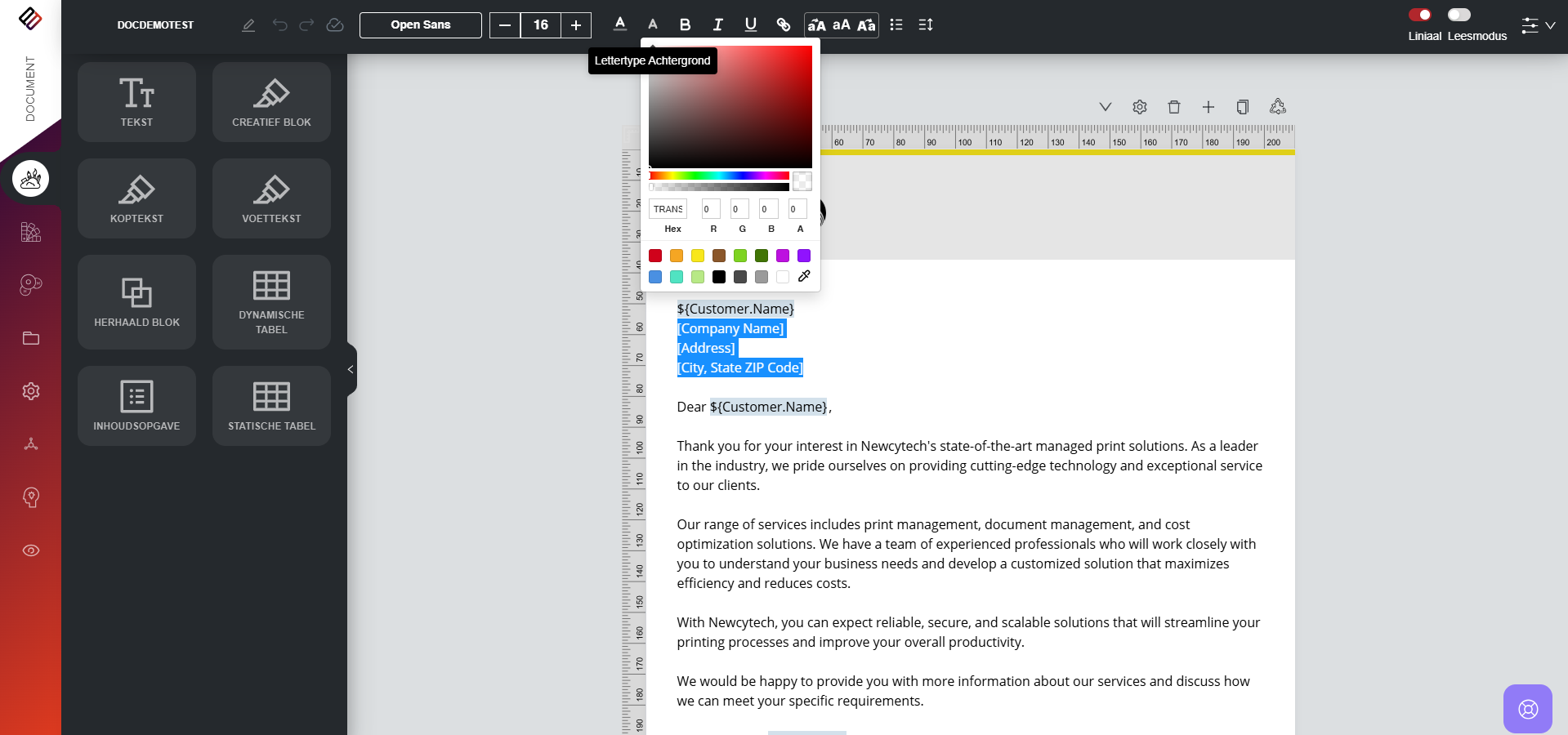
Task: Delete the block using the trash icon
Action: click(x=1174, y=107)
